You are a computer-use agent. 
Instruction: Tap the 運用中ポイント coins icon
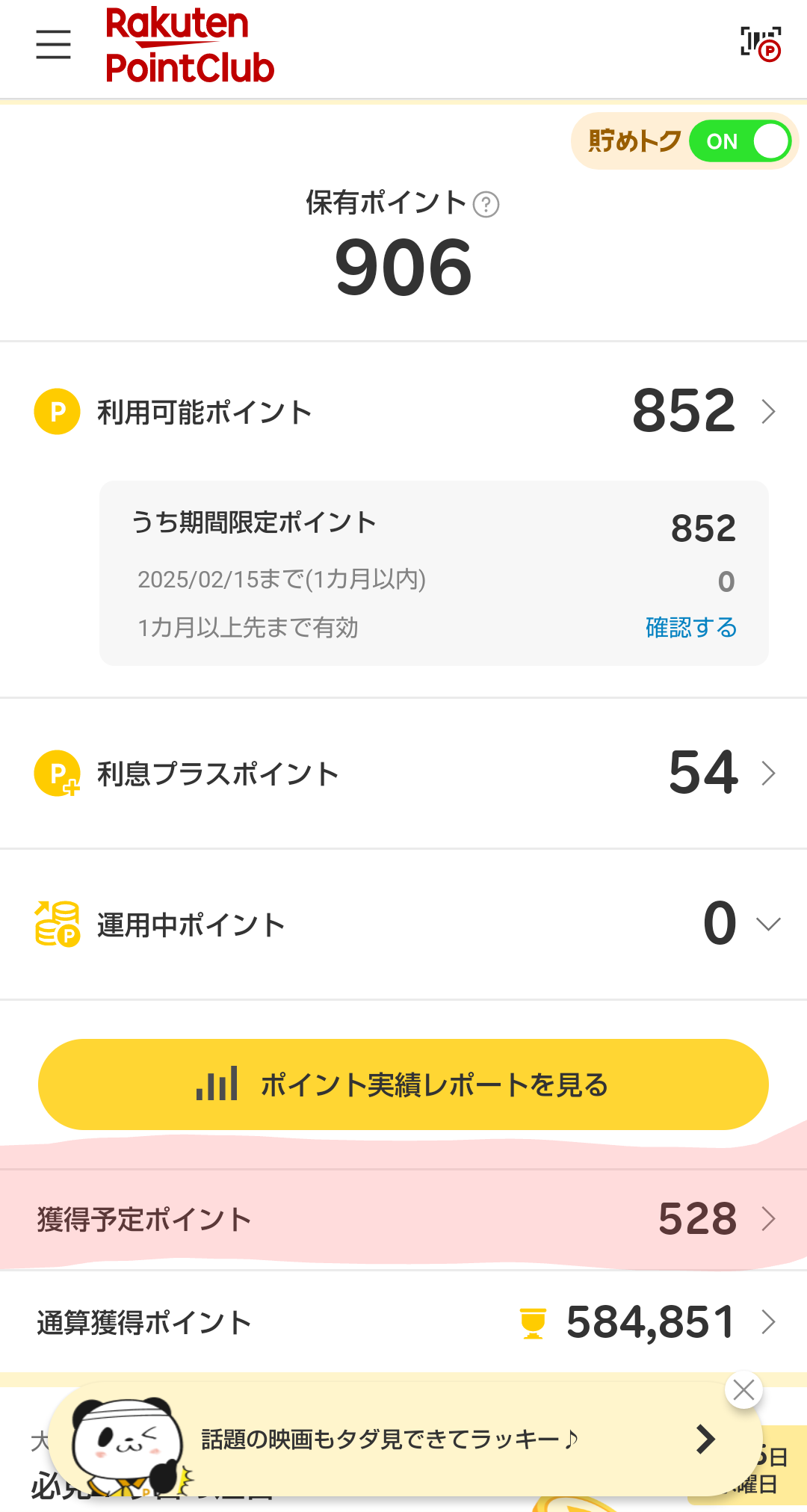click(x=58, y=924)
